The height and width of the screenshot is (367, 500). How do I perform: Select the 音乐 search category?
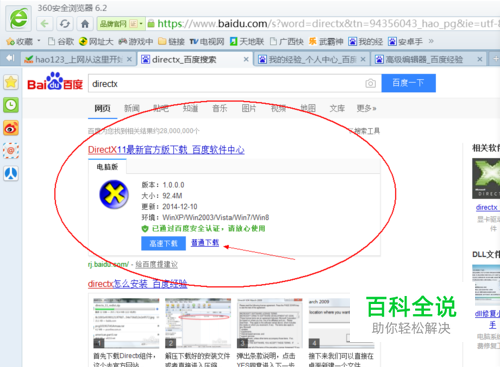click(x=220, y=108)
